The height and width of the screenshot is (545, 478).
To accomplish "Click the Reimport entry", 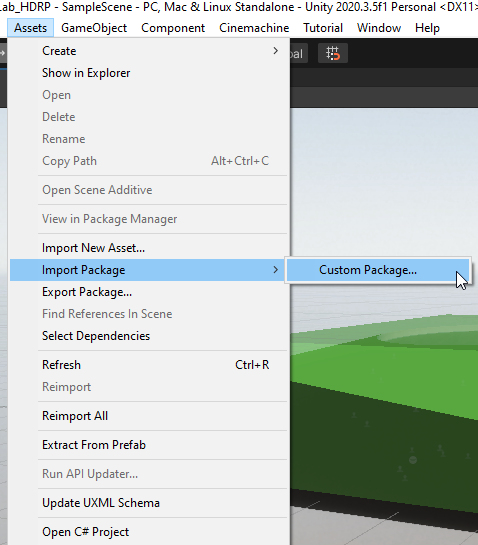I will [148, 387].
